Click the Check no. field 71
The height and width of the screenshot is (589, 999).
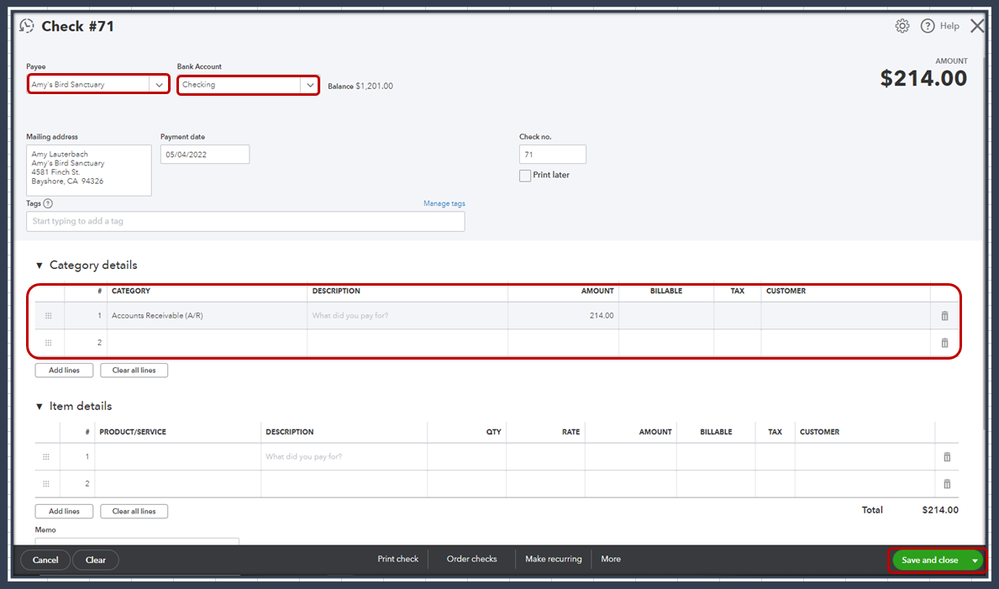coord(552,154)
